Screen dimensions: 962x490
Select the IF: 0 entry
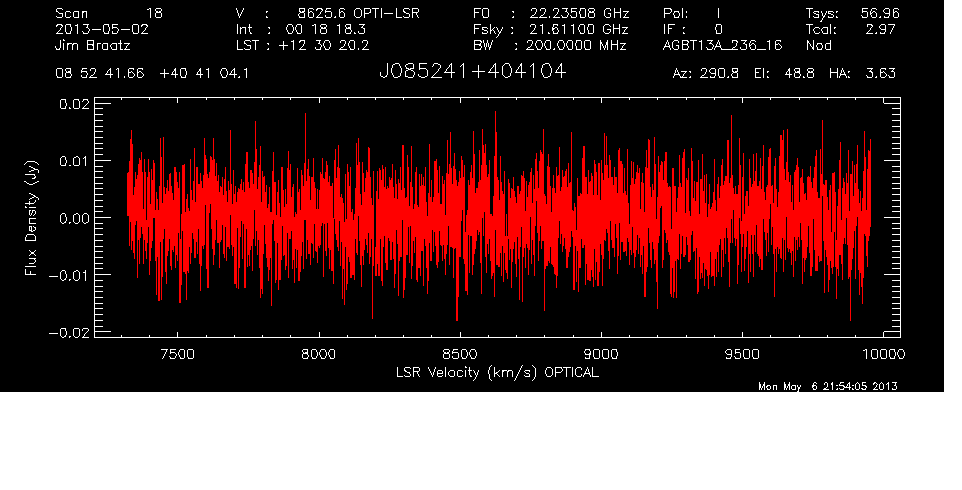[x=693, y=29]
